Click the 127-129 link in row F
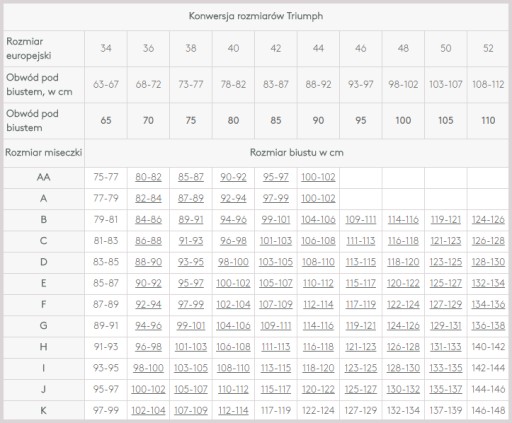This screenshot has width=512, height=423. click(x=446, y=304)
